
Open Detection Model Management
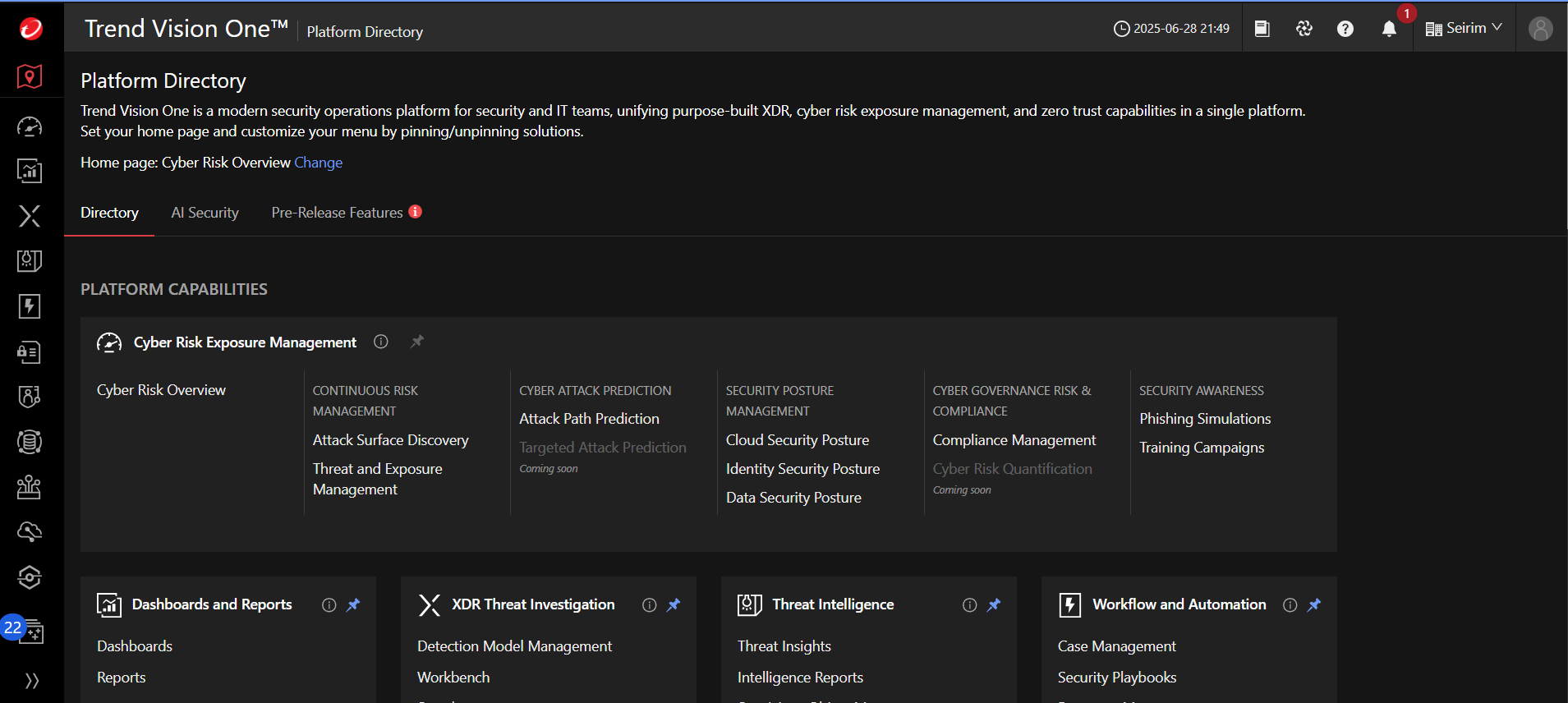(514, 646)
